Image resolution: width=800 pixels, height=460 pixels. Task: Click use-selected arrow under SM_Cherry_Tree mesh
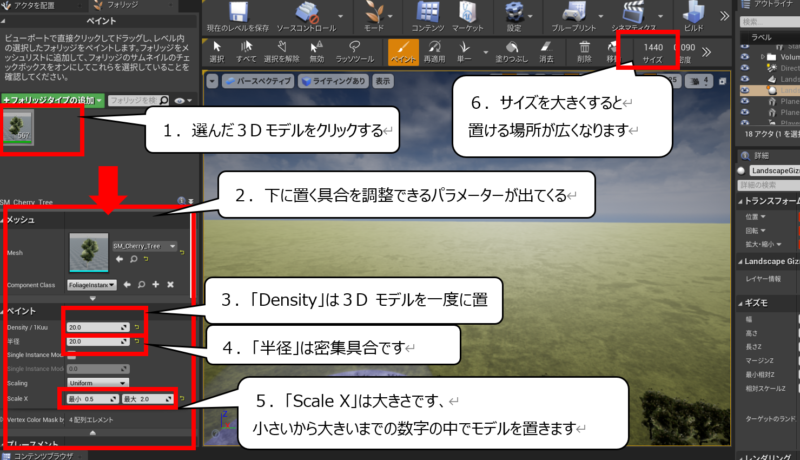tap(119, 259)
